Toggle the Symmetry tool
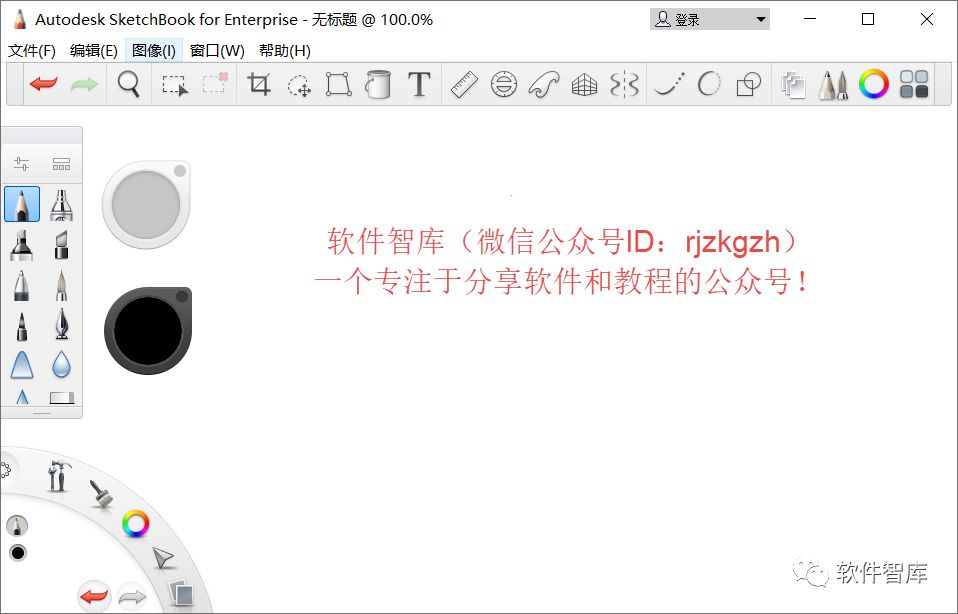Screen dimensions: 958x614 (624, 84)
